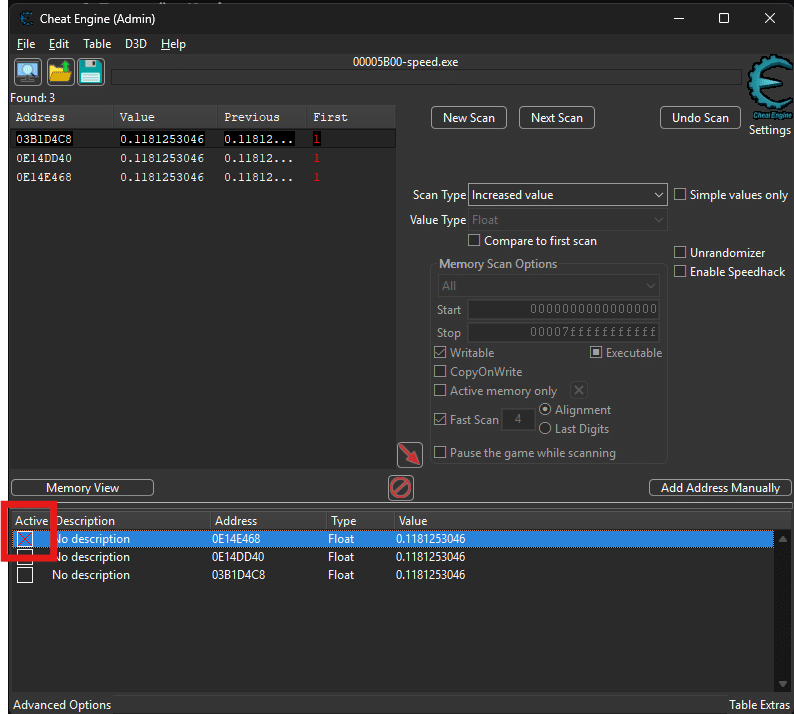Expand the memory region All dropdown

point(548,286)
